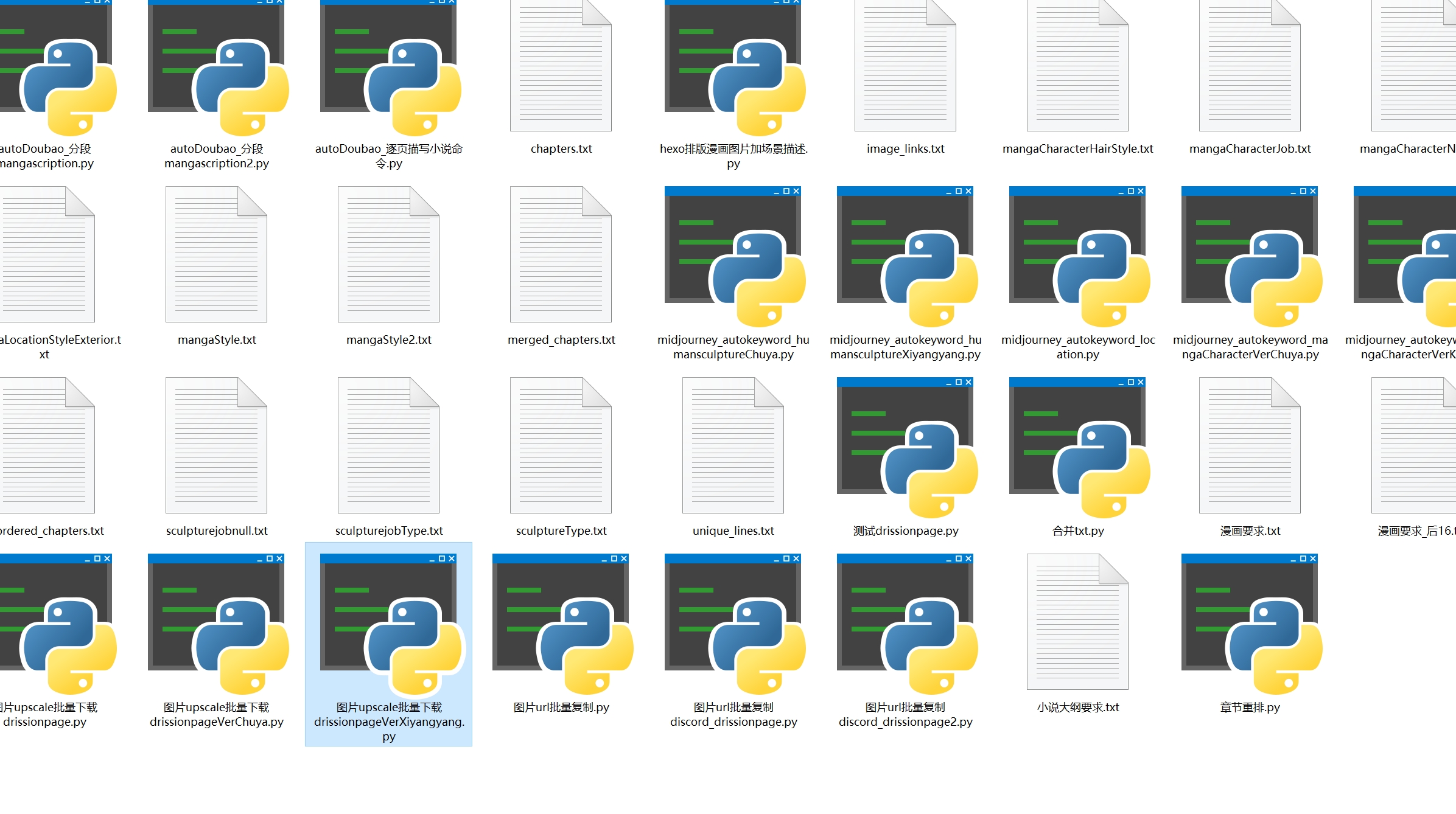
Task: Click the mangaStyle2.txt file icon
Action: (x=388, y=254)
